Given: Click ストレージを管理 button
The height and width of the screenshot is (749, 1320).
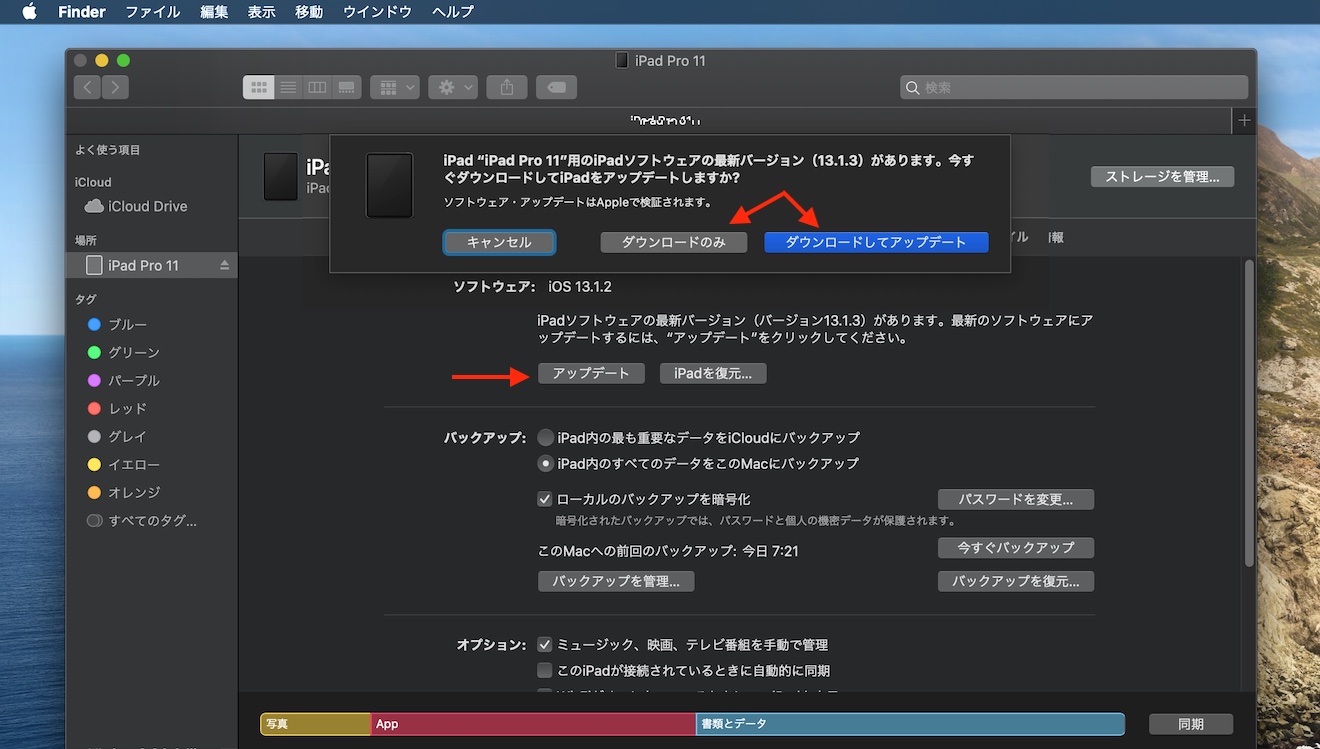Looking at the screenshot, I should pyautogui.click(x=1162, y=177).
